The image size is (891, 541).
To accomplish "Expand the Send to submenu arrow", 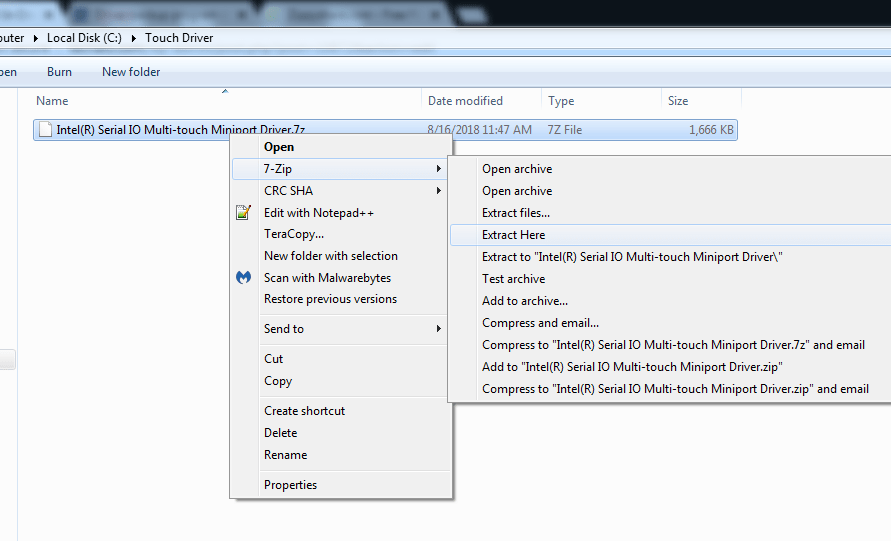I will (x=438, y=328).
